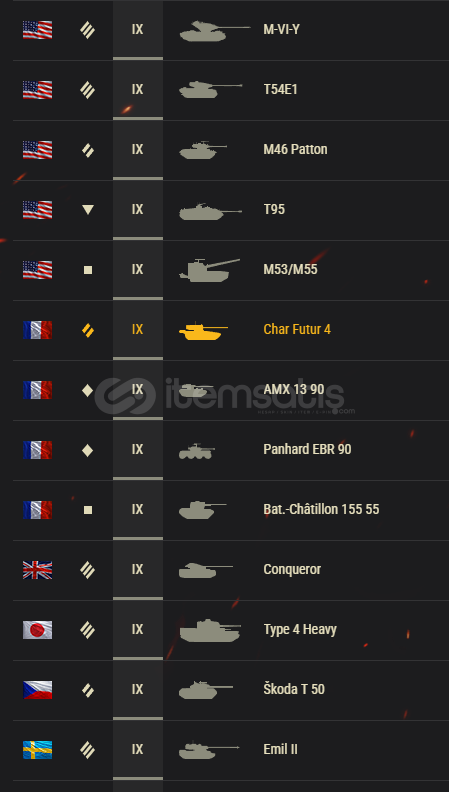Click the AMX 13 90 light tank diamond icon
The image size is (449, 792).
point(87,390)
